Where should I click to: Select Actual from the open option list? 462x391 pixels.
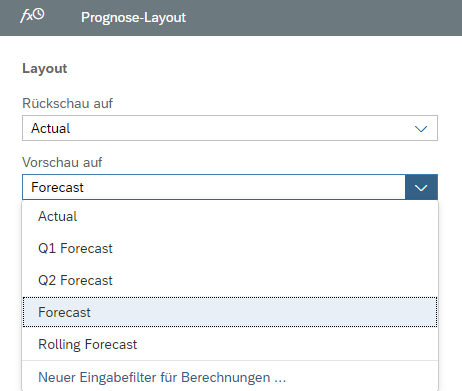pyautogui.click(x=230, y=216)
